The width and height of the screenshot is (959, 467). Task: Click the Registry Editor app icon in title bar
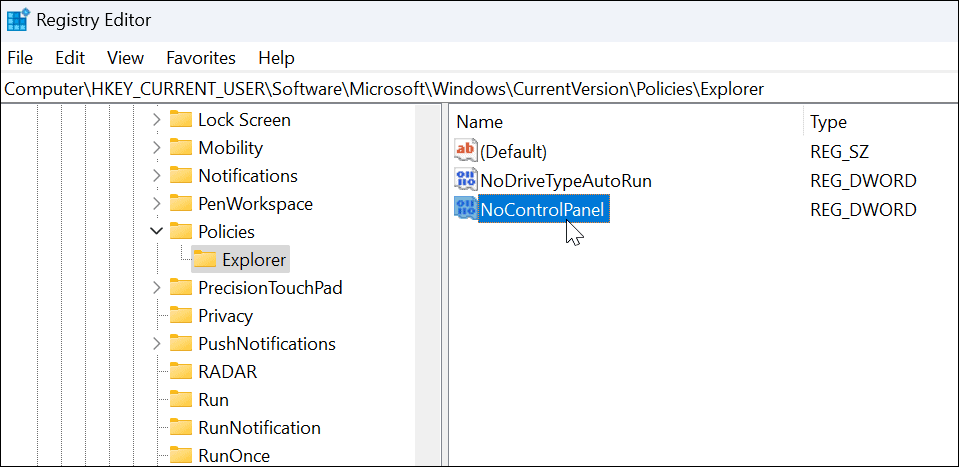[16, 19]
